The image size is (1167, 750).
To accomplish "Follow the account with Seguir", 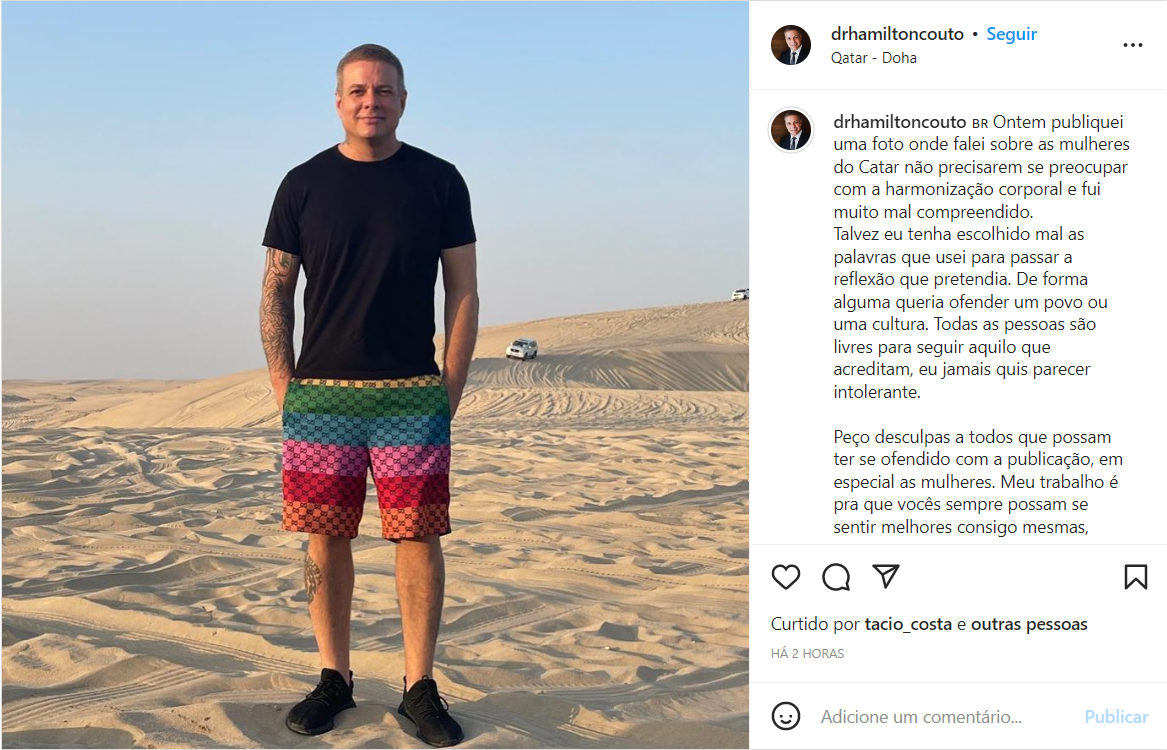I will [x=1011, y=34].
